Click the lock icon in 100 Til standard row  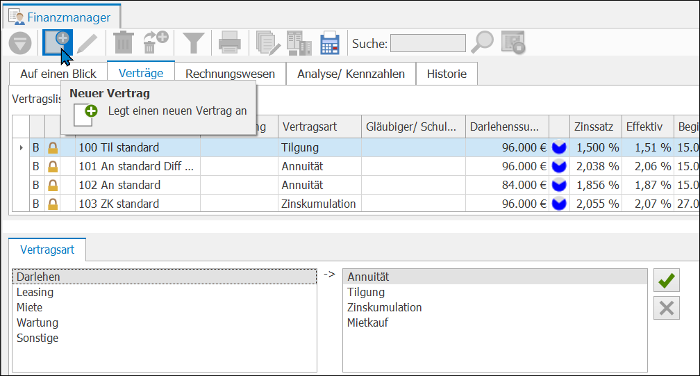[x=53, y=148]
